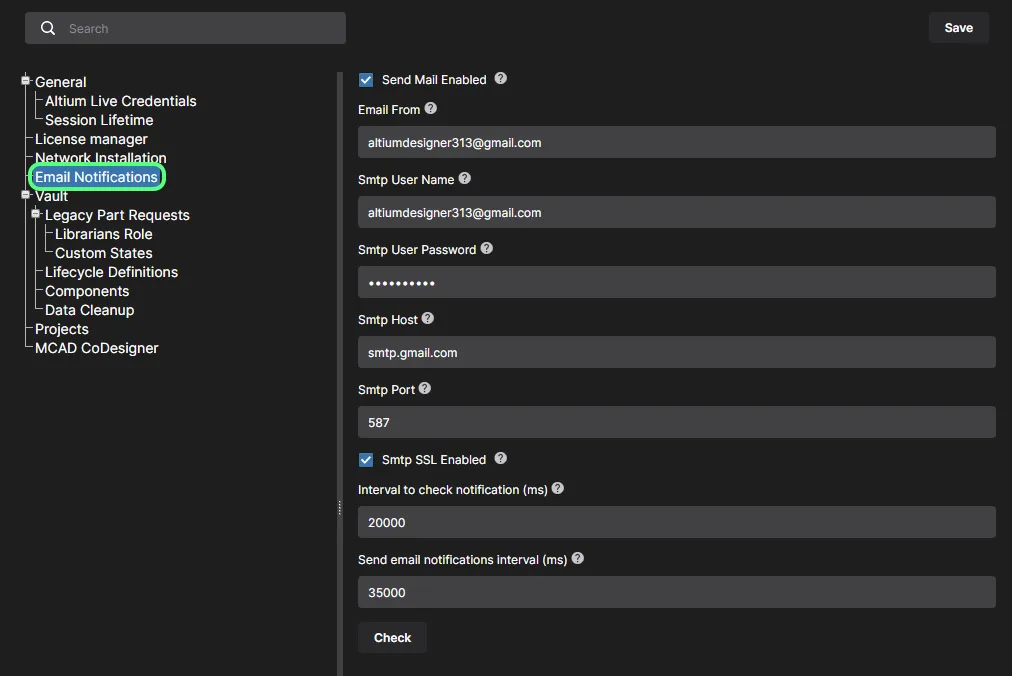Click help icon next to Smtp Host
Screen dimensions: 1012x676
pyautogui.click(x=428, y=319)
